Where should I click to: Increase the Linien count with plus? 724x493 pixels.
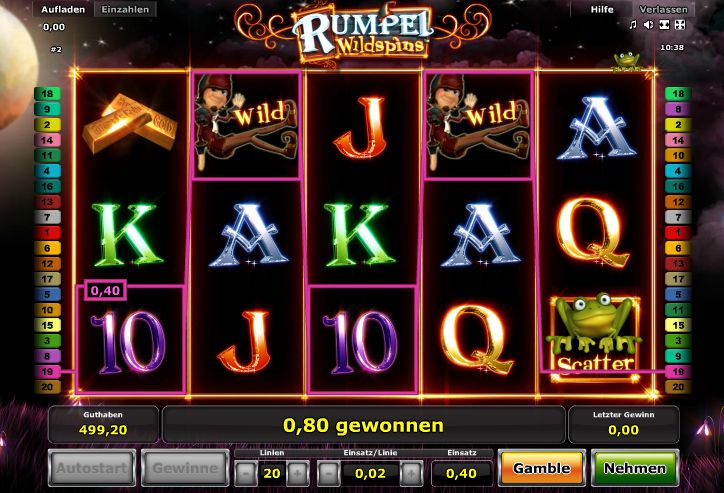298,473
